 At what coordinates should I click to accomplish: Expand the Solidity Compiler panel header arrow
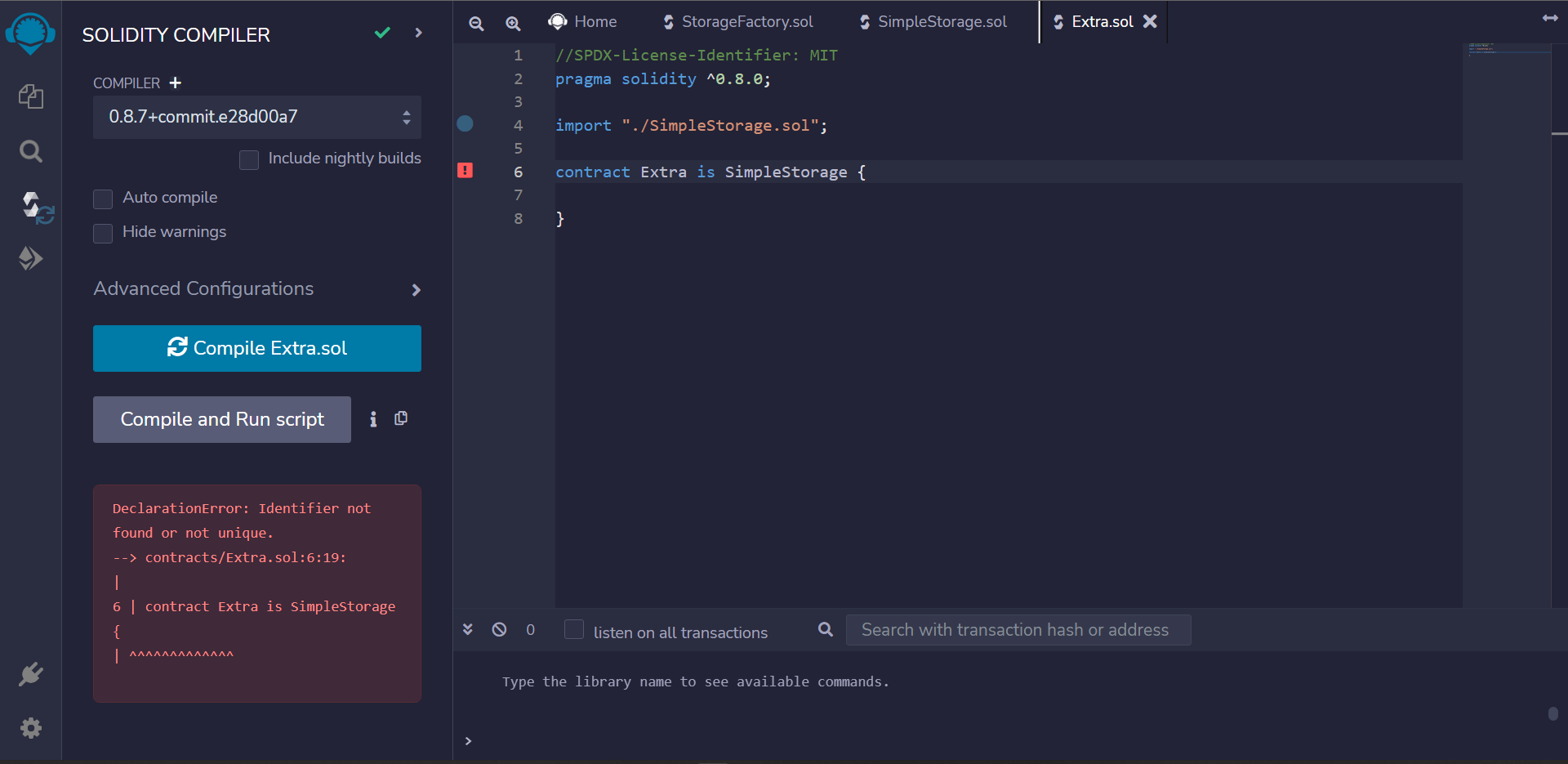point(419,33)
